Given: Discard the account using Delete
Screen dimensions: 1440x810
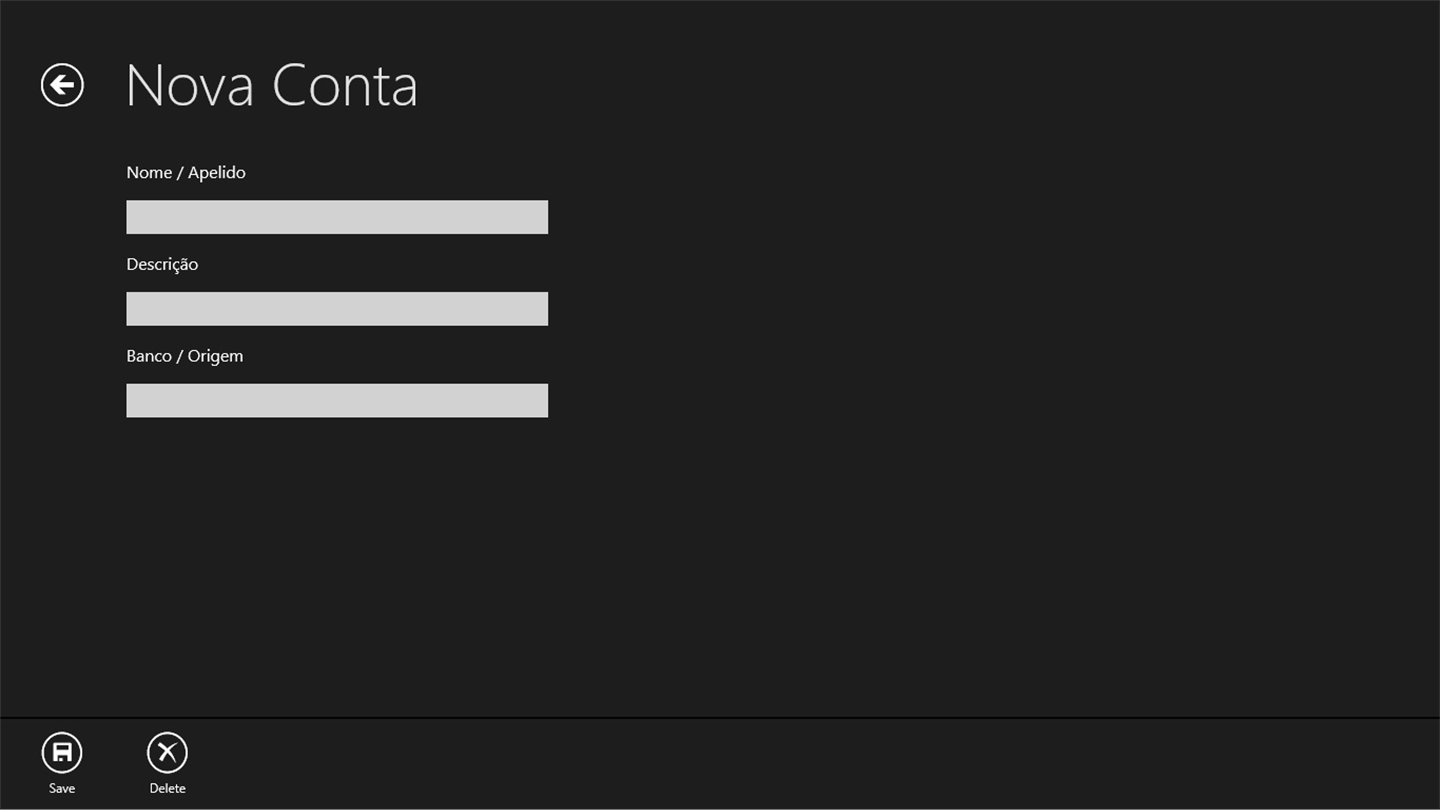Looking at the screenshot, I should pos(167,753).
